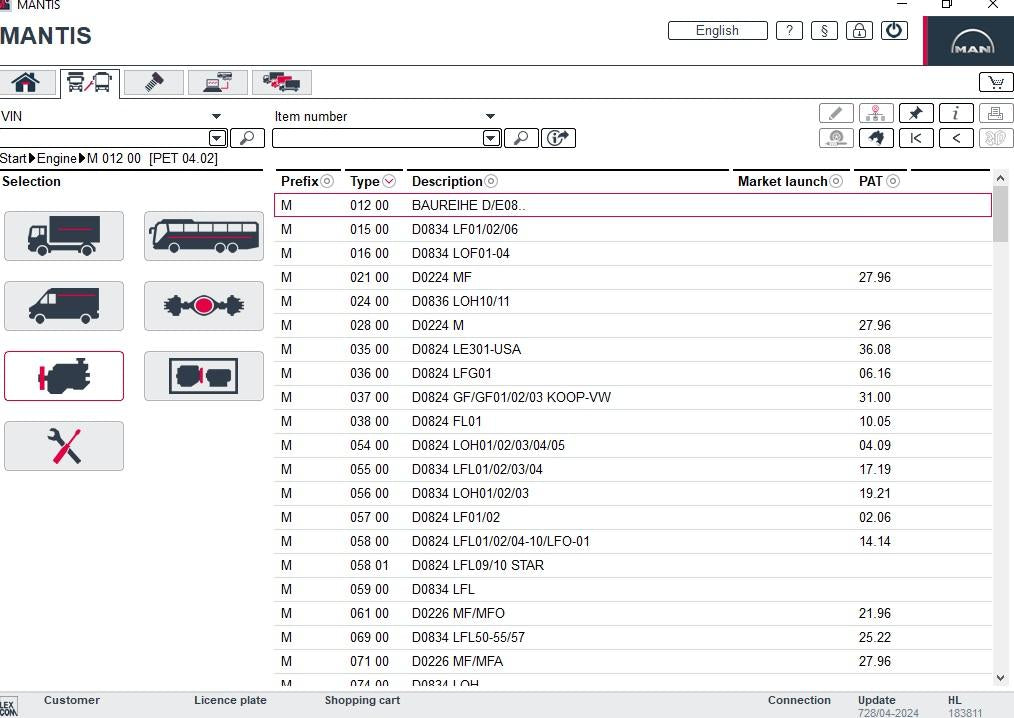
Task: Switch to the truck and bus vehicle tab
Action: pos(90,83)
